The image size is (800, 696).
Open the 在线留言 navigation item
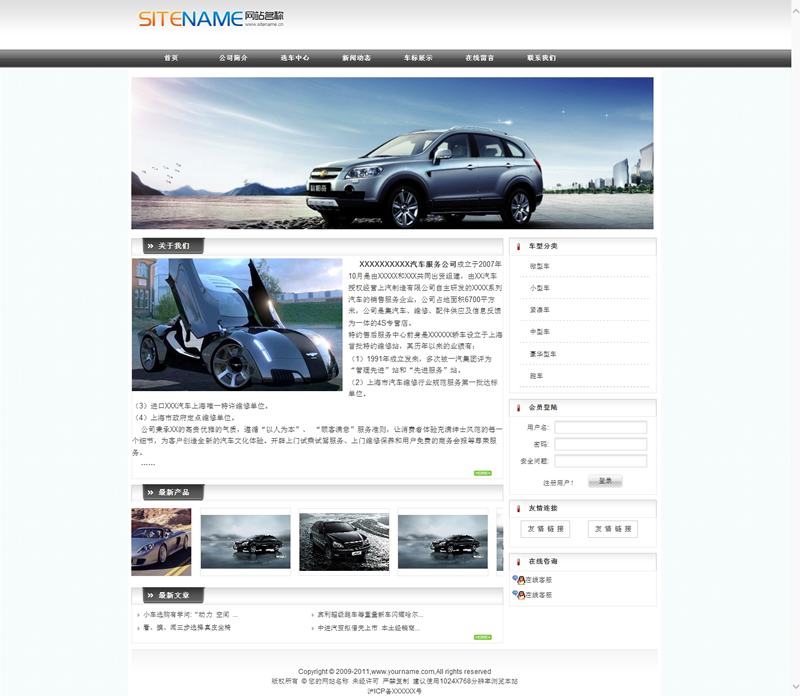[x=480, y=58]
